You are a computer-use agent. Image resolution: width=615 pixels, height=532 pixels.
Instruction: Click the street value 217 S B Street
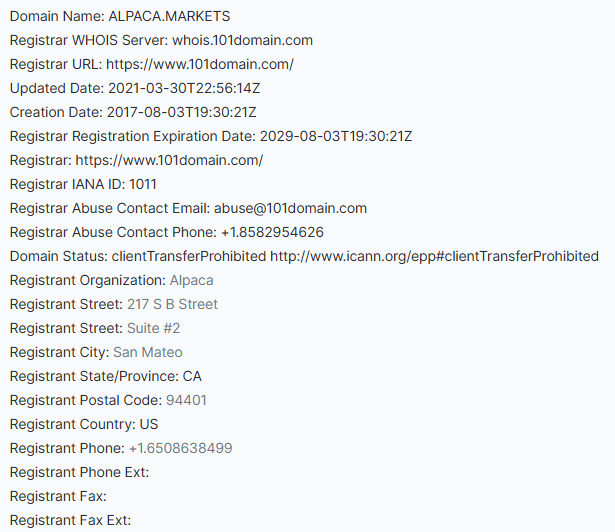(x=172, y=304)
